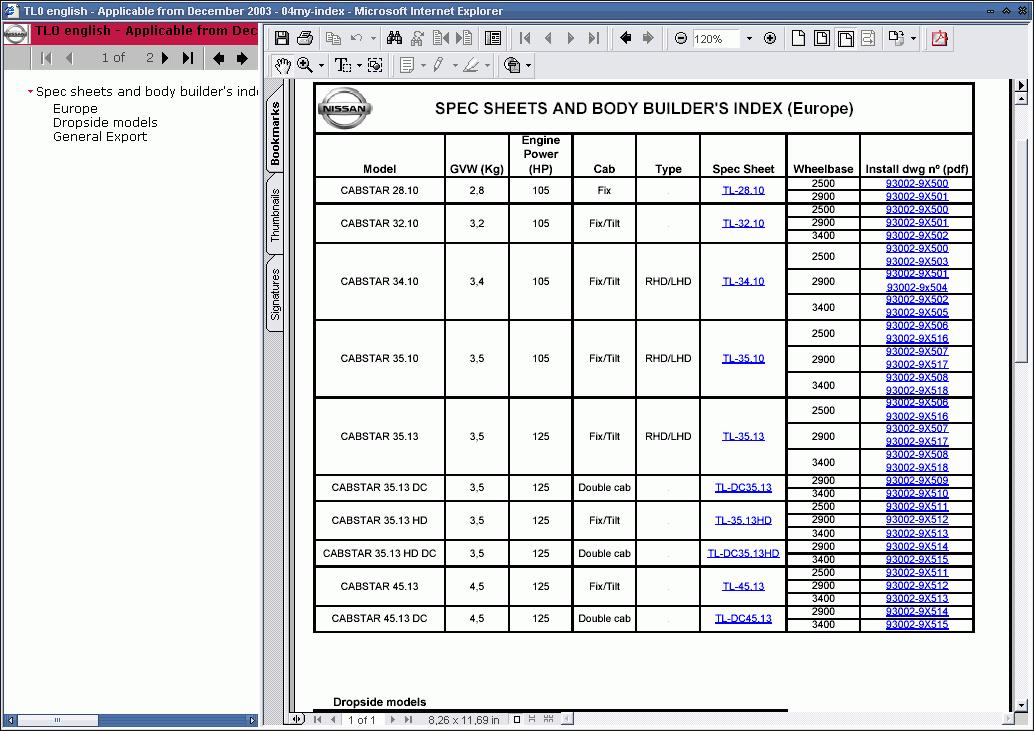This screenshot has width=1034, height=731.
Task: Zoom out with the minus button
Action: tap(681, 38)
